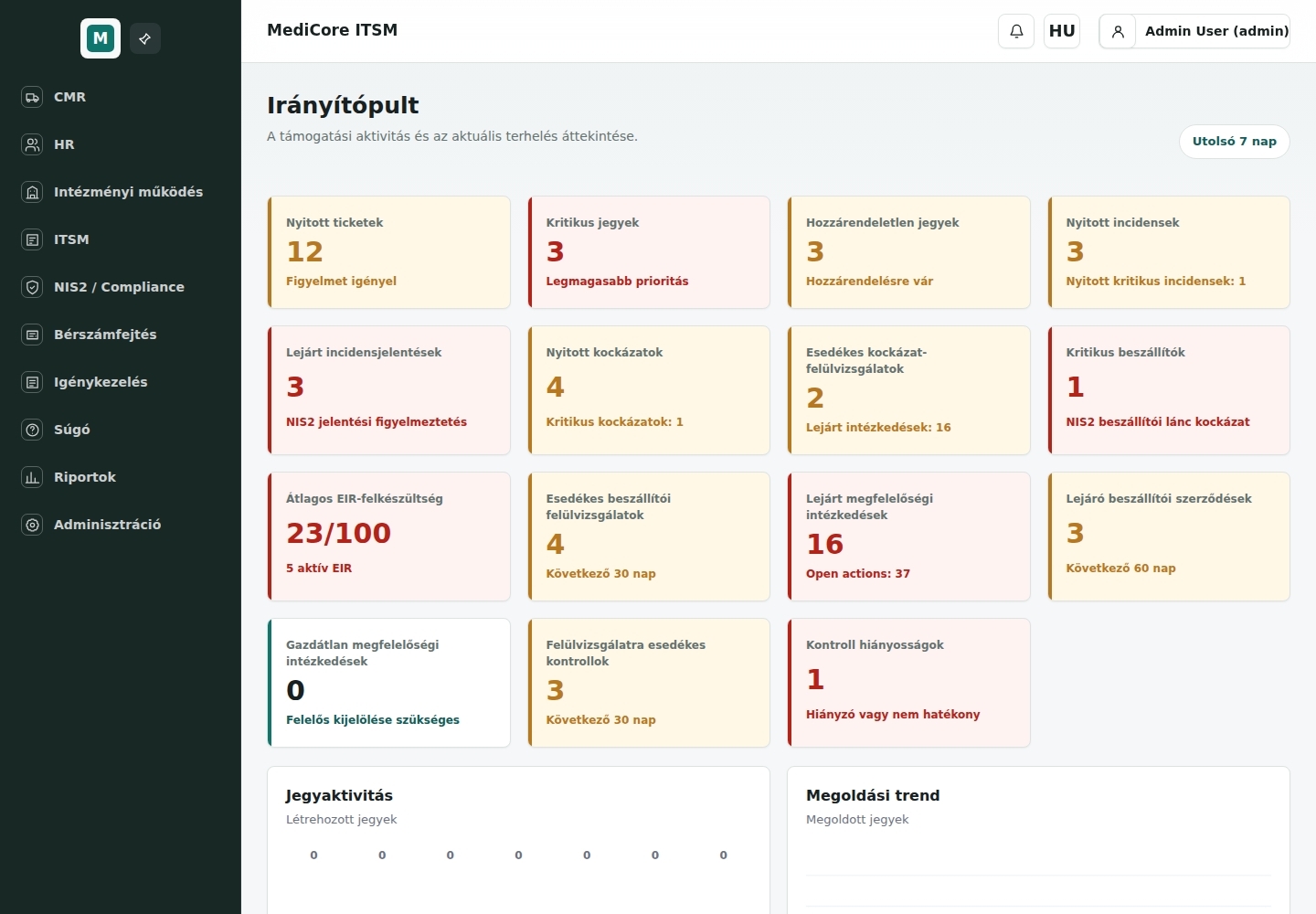Click the Adminisztráció gear icon
The height and width of the screenshot is (914, 1316).
[32, 525]
